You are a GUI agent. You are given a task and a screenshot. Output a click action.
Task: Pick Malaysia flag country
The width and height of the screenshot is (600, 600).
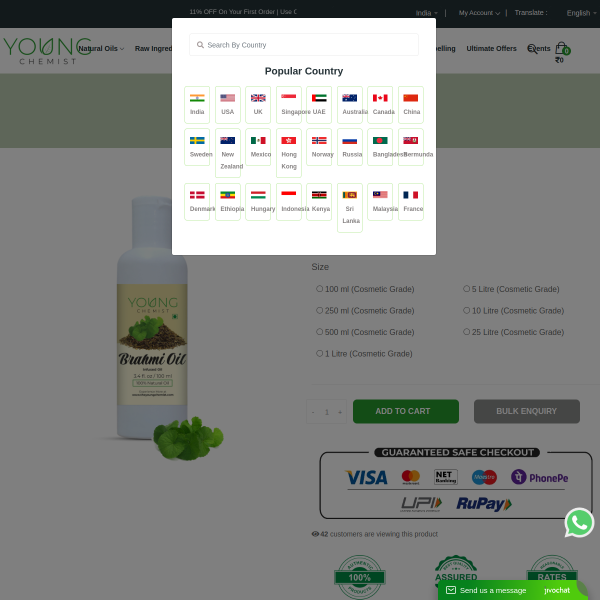[380, 202]
